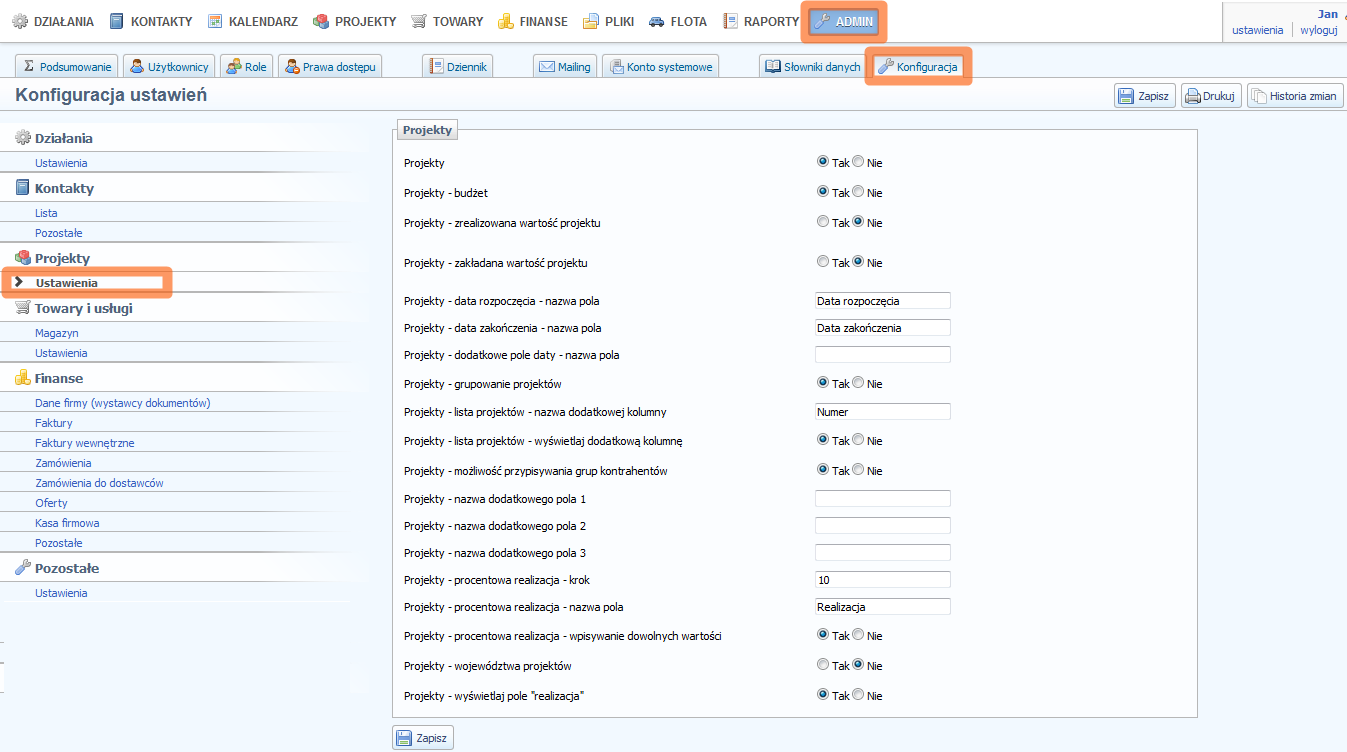
Task: Select Tak for 'zrealizowana wartość projektu'
Action: [x=823, y=222]
